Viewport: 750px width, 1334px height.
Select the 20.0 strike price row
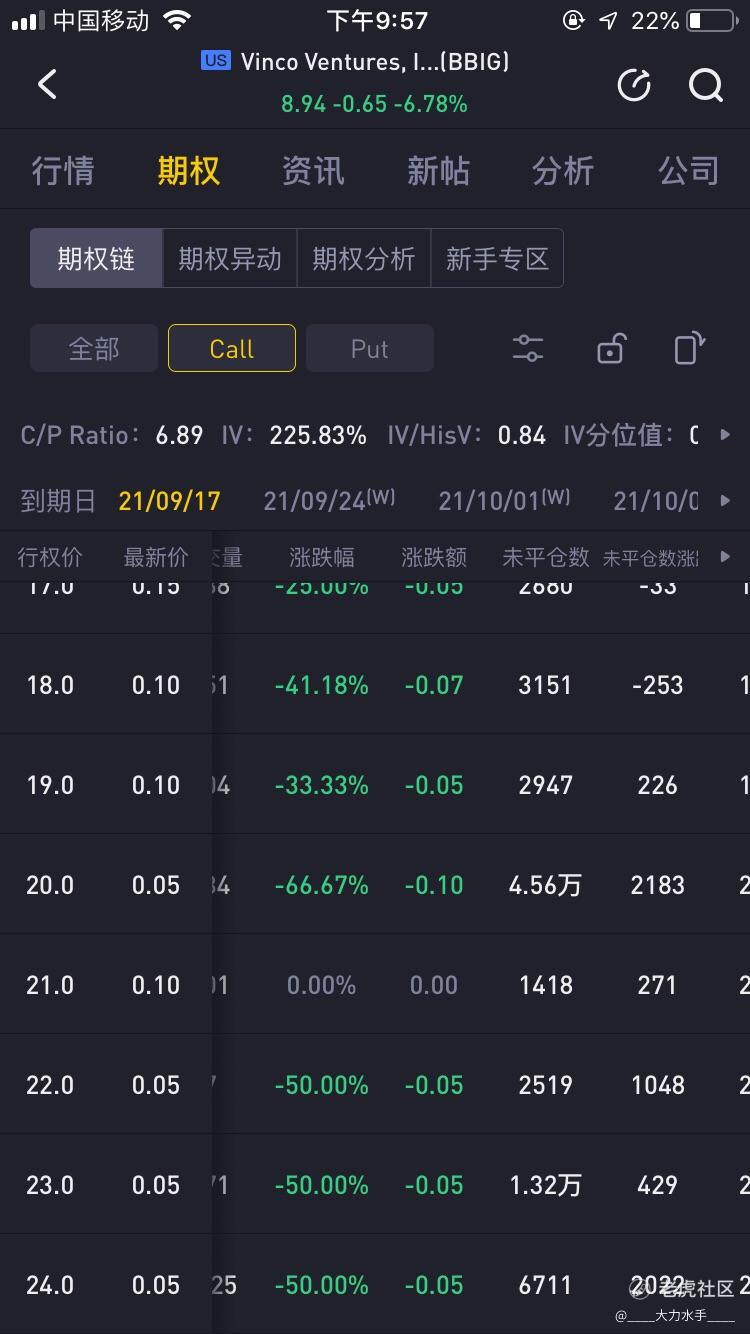50,885
